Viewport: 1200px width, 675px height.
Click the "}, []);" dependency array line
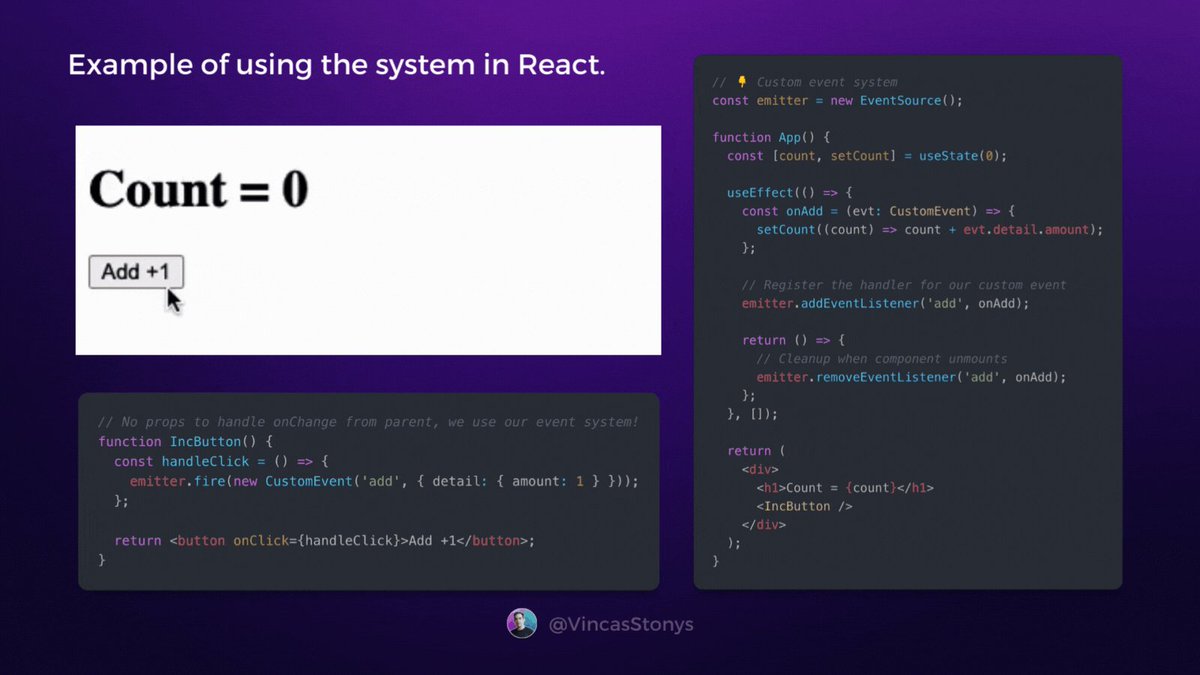[x=752, y=413]
